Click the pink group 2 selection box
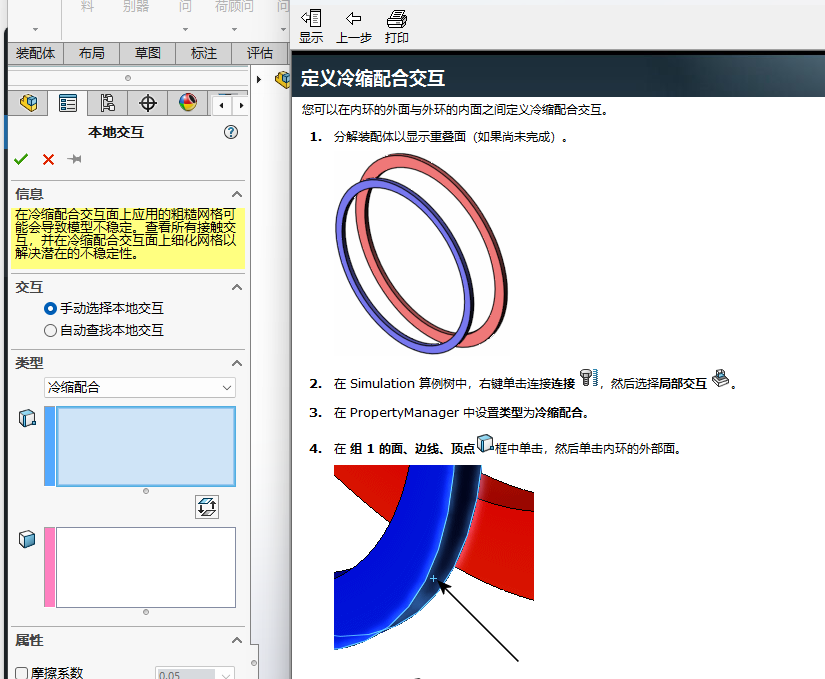Image resolution: width=825 pixels, height=679 pixels. [145, 567]
